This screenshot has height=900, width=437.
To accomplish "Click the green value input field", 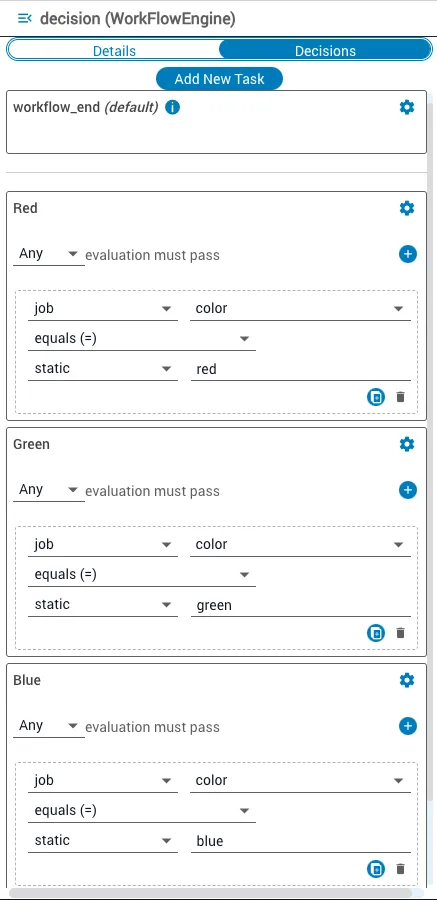I will click(x=300, y=605).
